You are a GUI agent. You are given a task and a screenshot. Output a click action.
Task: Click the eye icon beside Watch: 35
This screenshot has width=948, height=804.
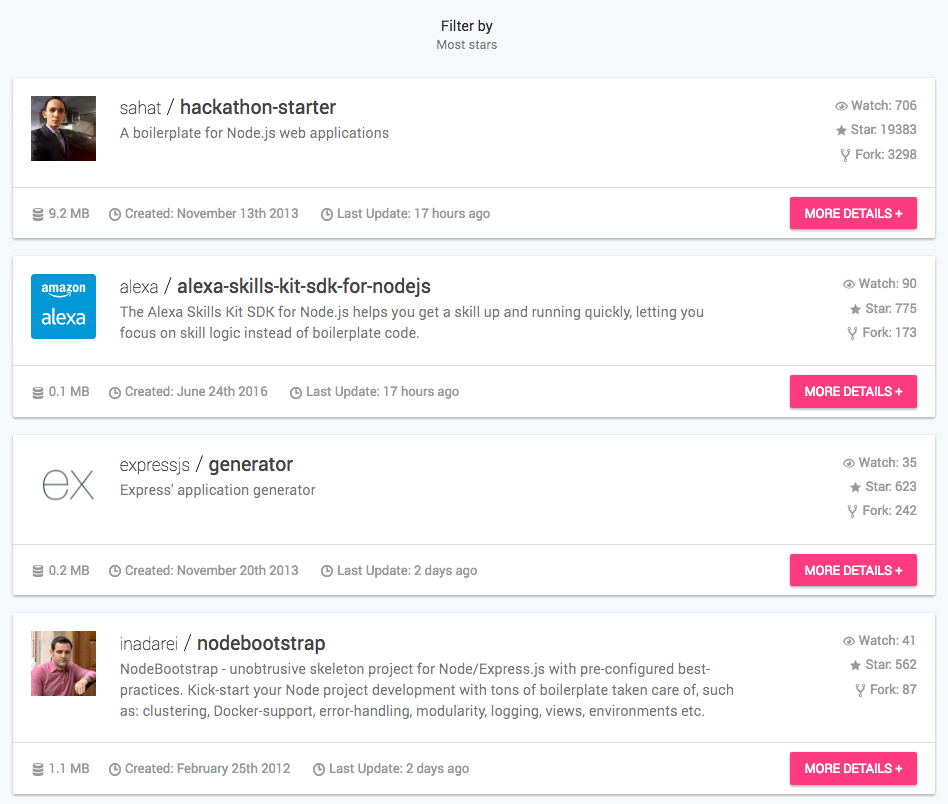849,463
